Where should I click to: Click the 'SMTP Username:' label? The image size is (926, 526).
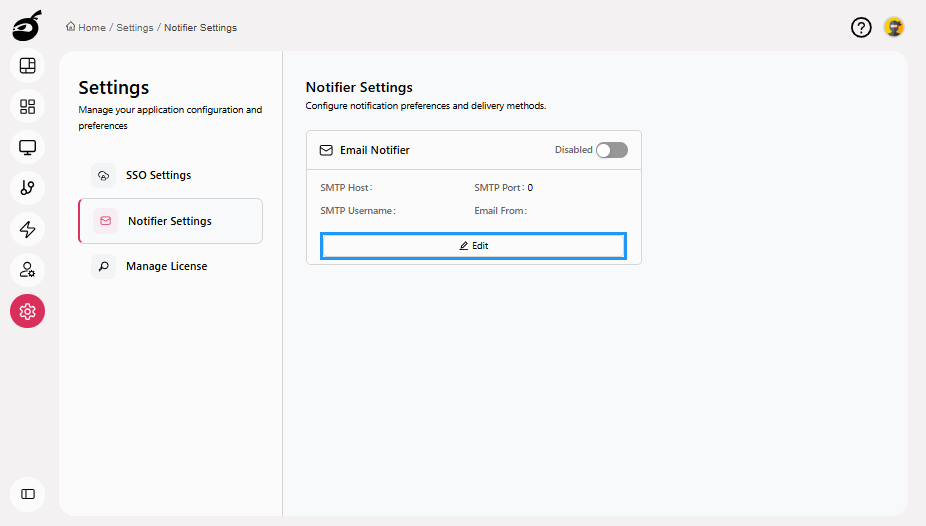[x=358, y=211]
